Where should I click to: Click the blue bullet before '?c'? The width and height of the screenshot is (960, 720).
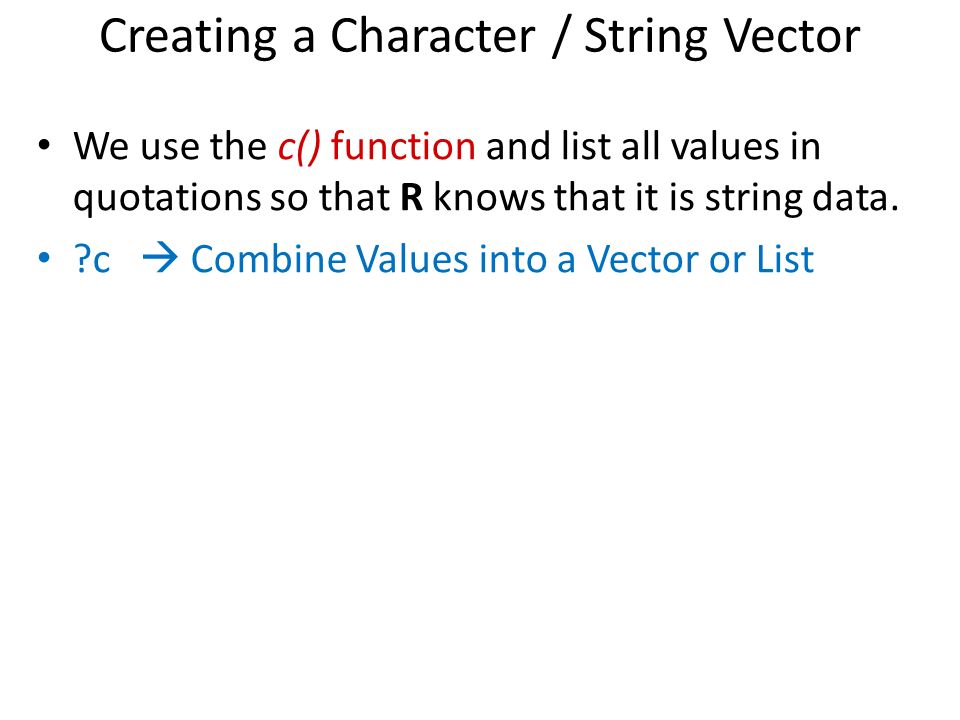click(43, 258)
